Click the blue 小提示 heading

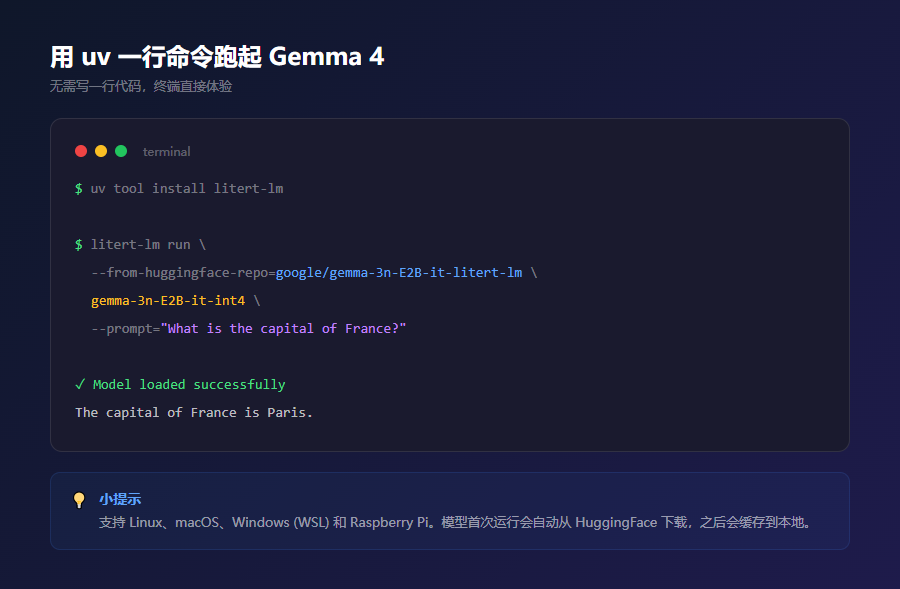(x=120, y=499)
